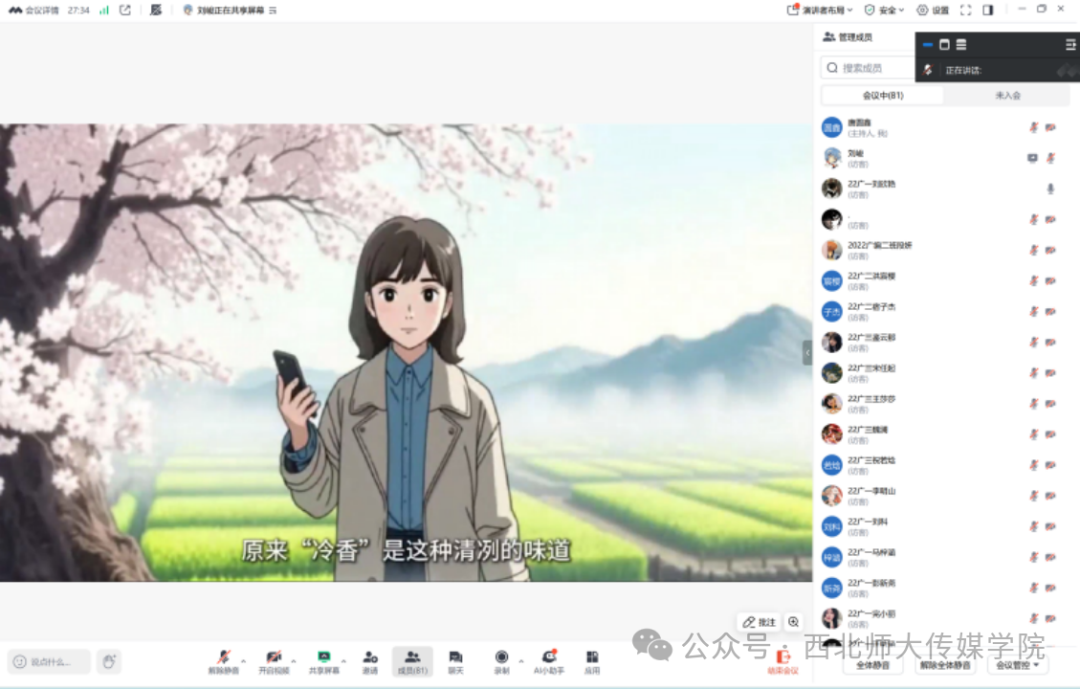The height and width of the screenshot is (689, 1080).
Task: Click the 搜索成员 member search field
Action: 870,68
